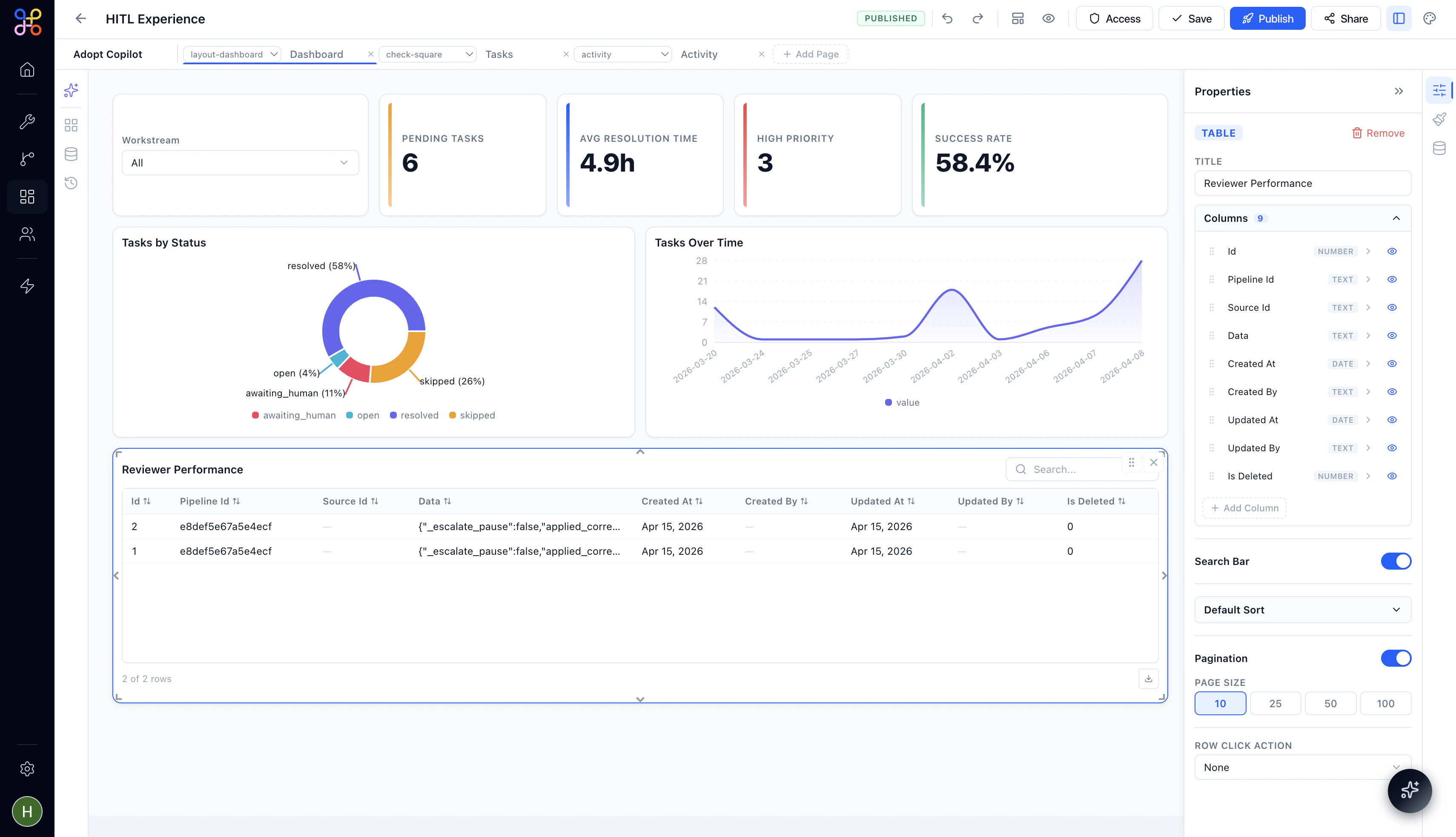This screenshot has height=837, width=1456.
Task: Click the Add Column button
Action: click(x=1244, y=508)
